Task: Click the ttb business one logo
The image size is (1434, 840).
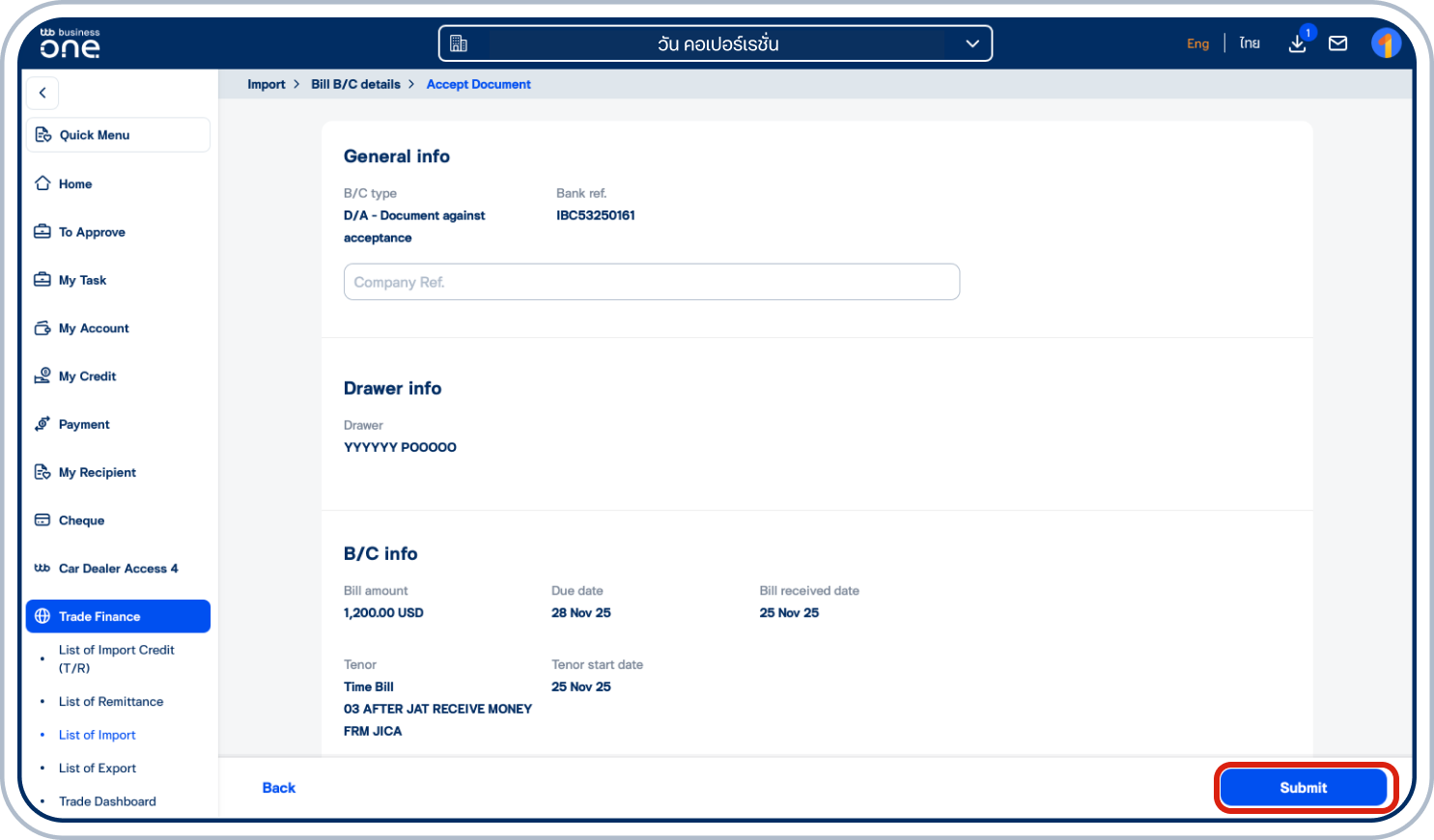Action: [70, 43]
